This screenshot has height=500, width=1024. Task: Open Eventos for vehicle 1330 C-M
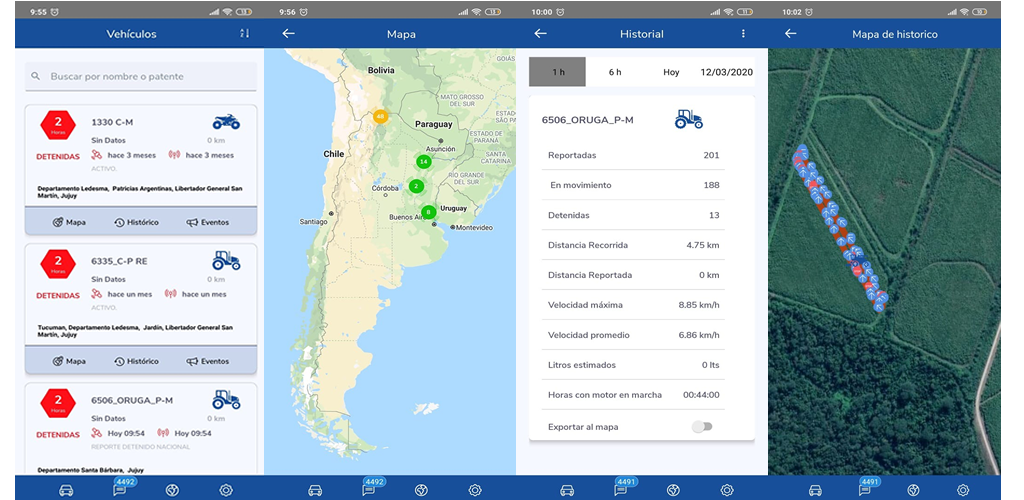208,222
